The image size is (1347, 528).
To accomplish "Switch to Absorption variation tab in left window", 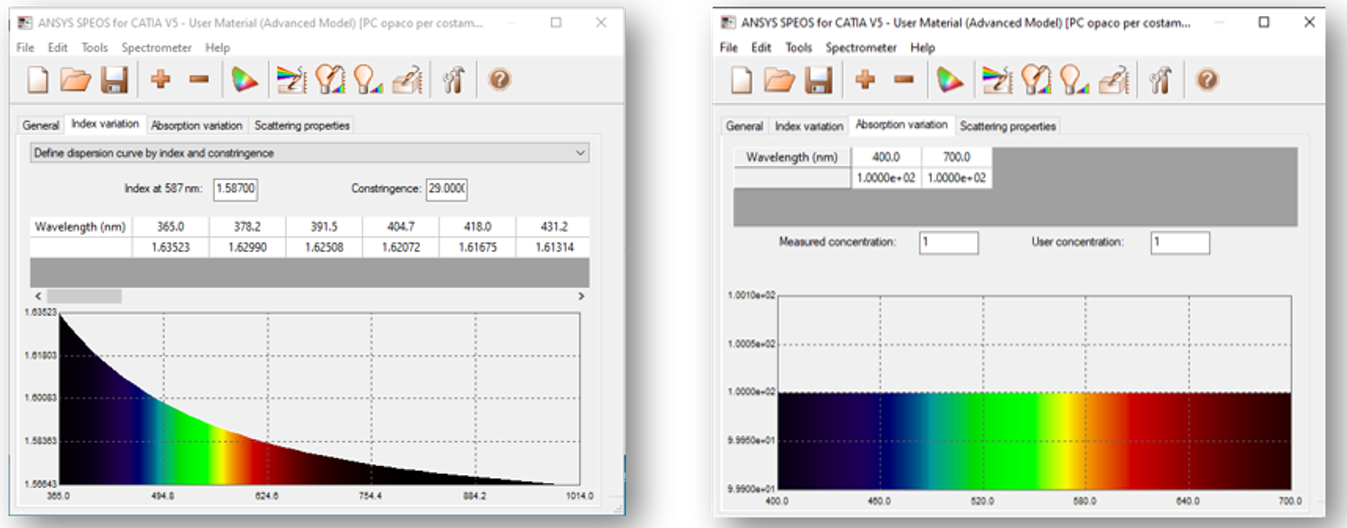I will tap(197, 126).
